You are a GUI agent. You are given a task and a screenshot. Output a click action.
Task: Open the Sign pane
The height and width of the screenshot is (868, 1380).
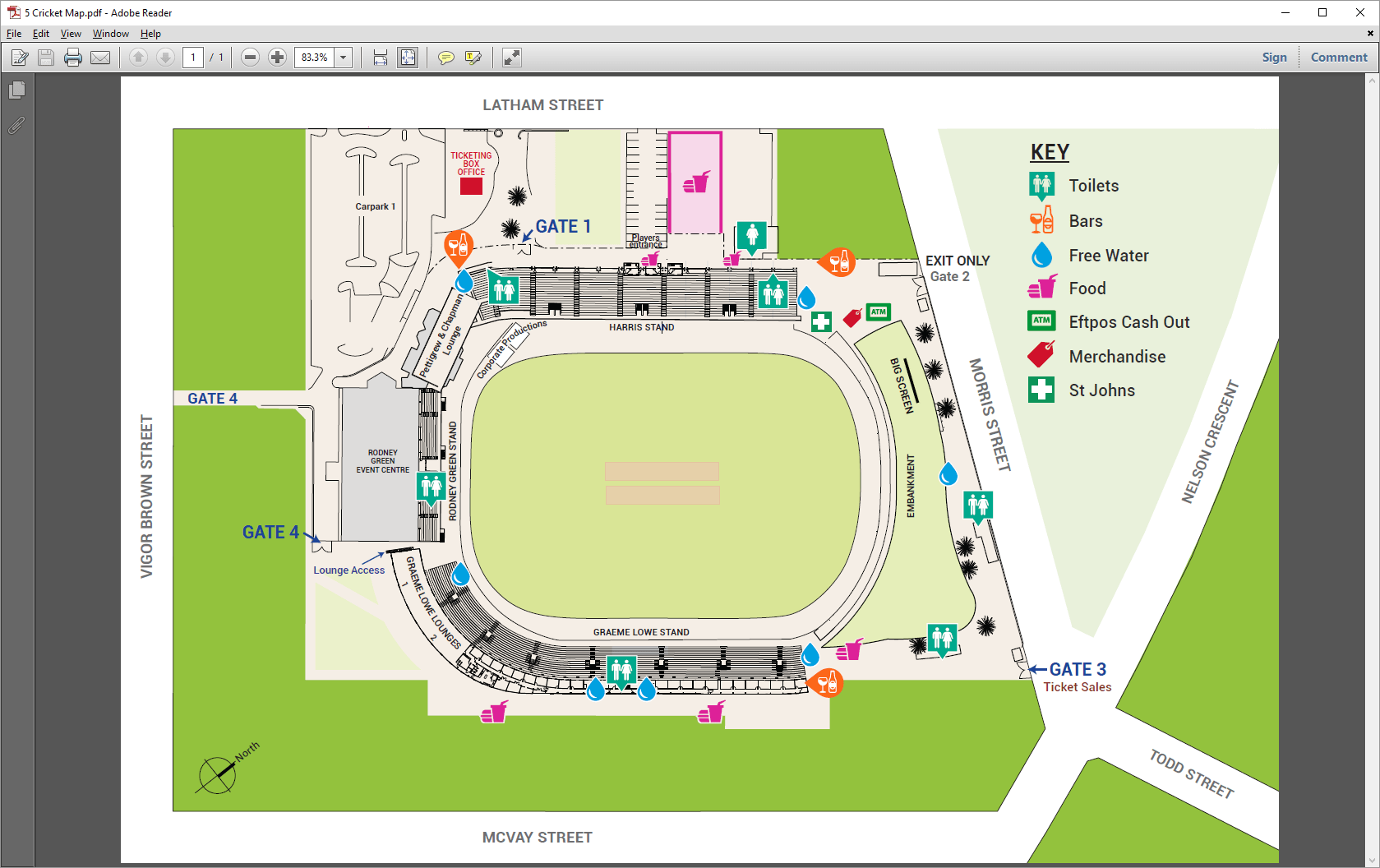1274,58
